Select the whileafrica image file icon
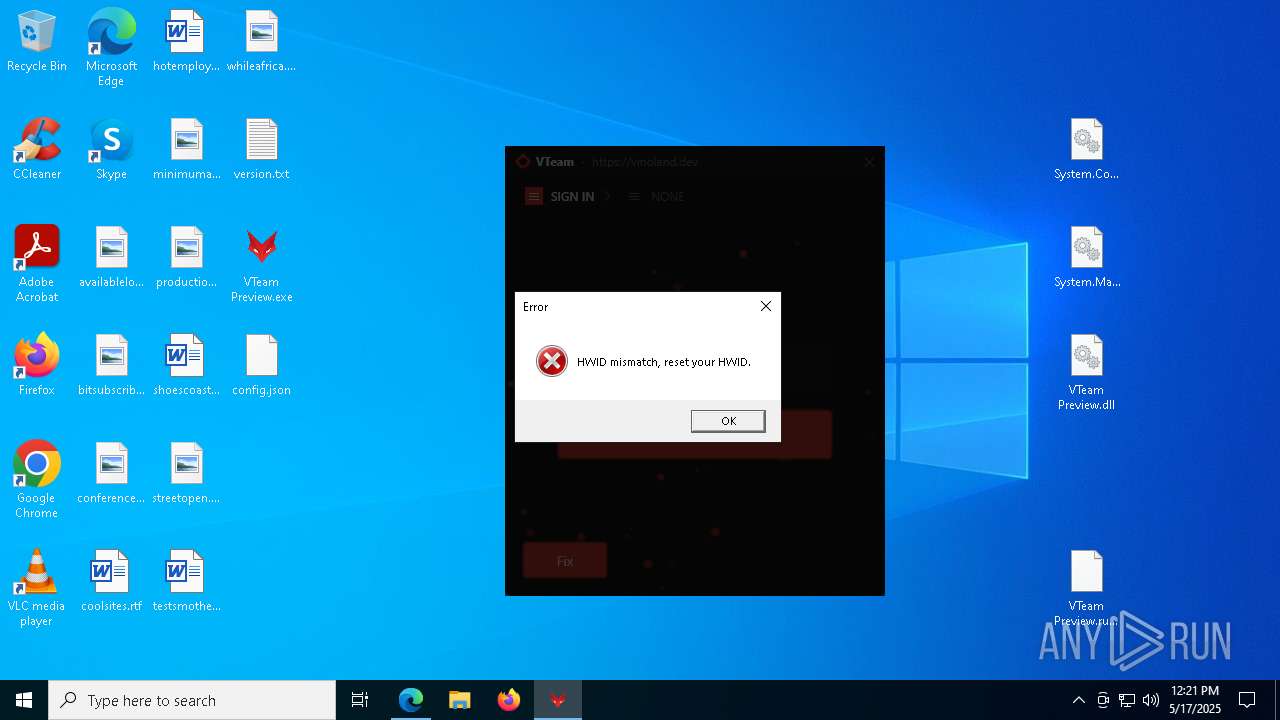Image resolution: width=1280 pixels, height=720 pixels. (261, 41)
